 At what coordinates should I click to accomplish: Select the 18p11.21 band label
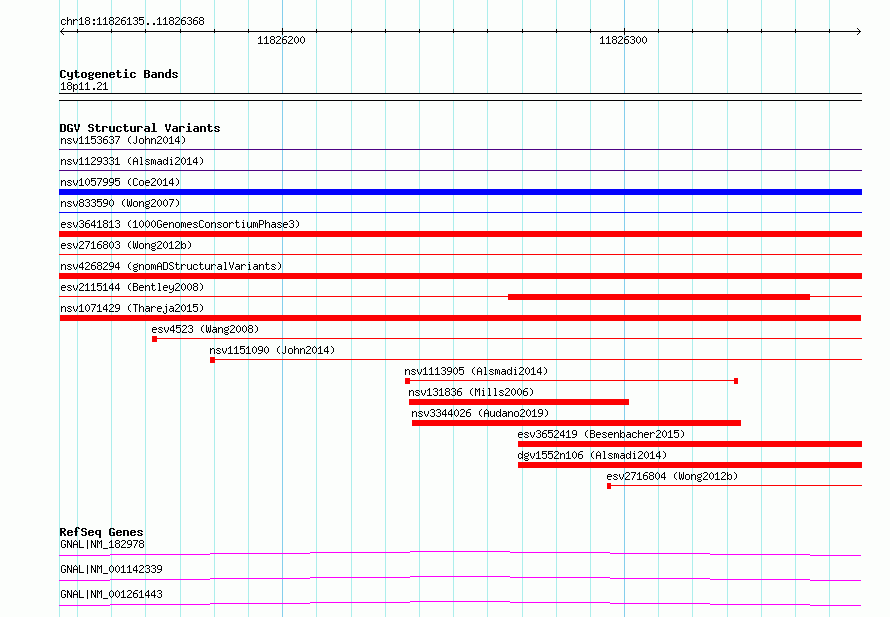(84, 86)
